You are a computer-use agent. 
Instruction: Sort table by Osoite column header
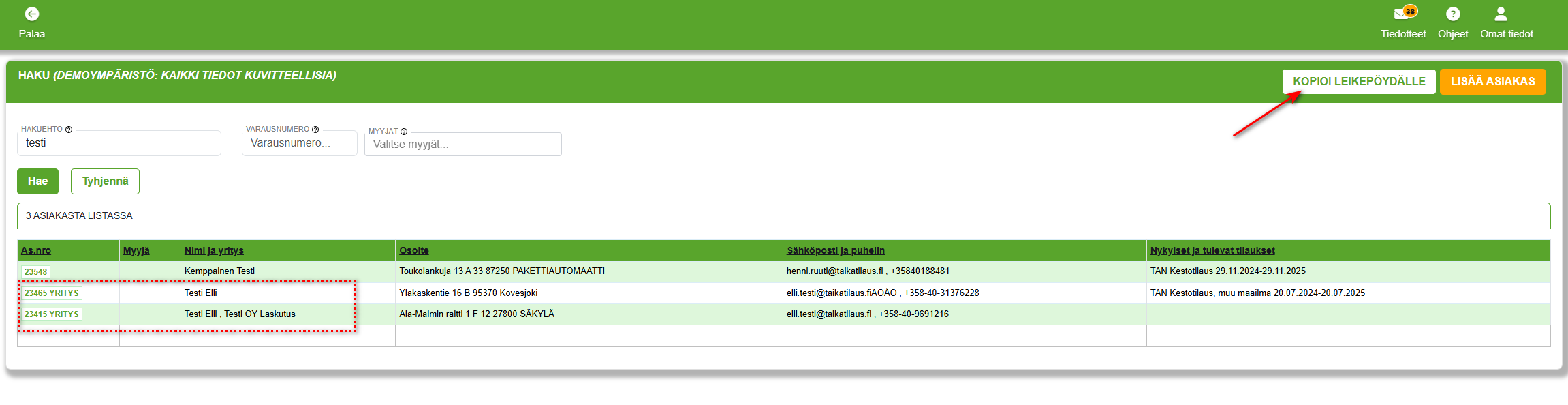point(414,250)
